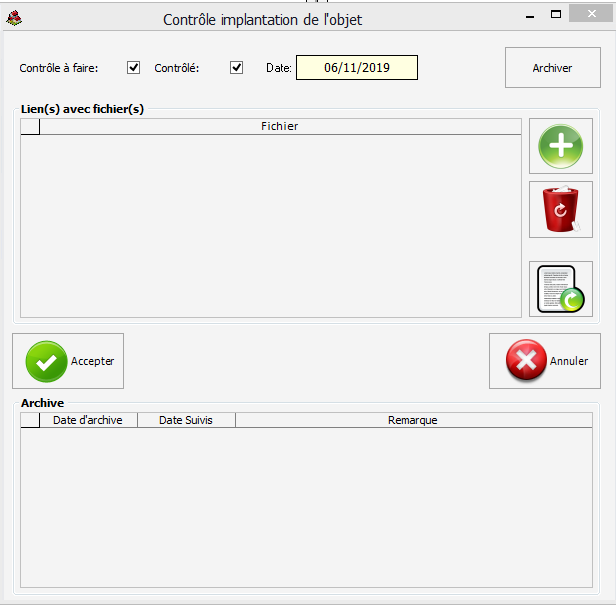Click the "Date Suivis" column header
This screenshot has height=605, width=616.
click(x=186, y=420)
